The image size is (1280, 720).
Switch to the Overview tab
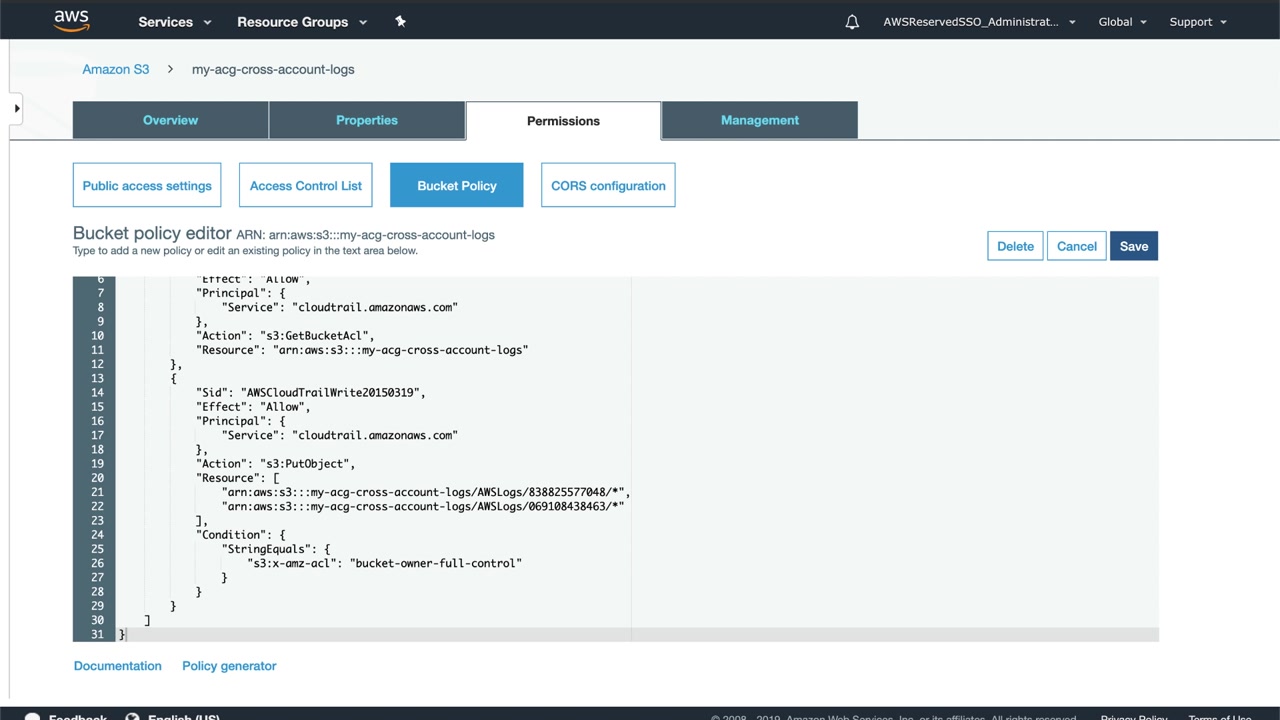coord(170,120)
